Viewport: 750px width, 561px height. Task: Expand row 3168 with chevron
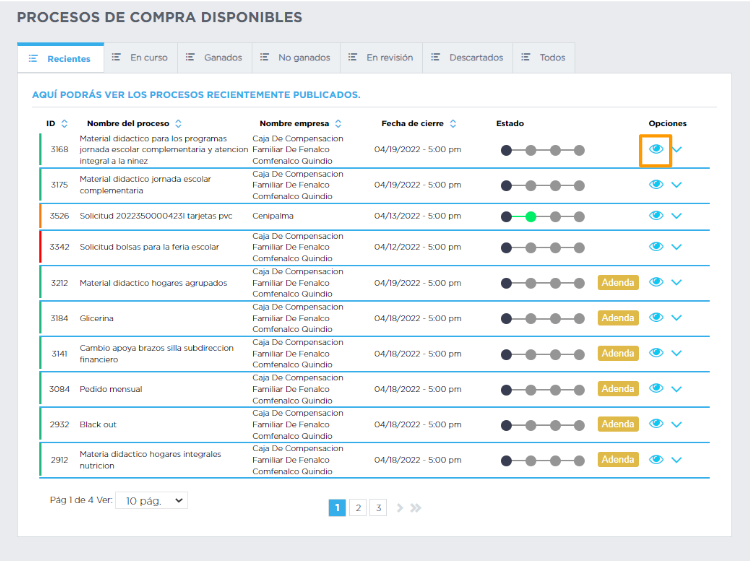[x=676, y=149]
